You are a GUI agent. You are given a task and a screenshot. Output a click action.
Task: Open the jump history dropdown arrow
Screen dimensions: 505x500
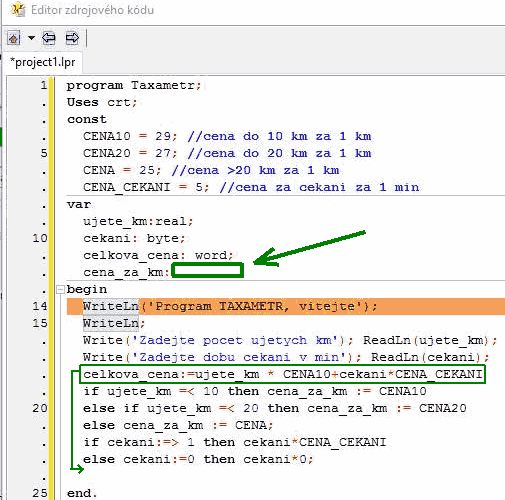coord(31,38)
